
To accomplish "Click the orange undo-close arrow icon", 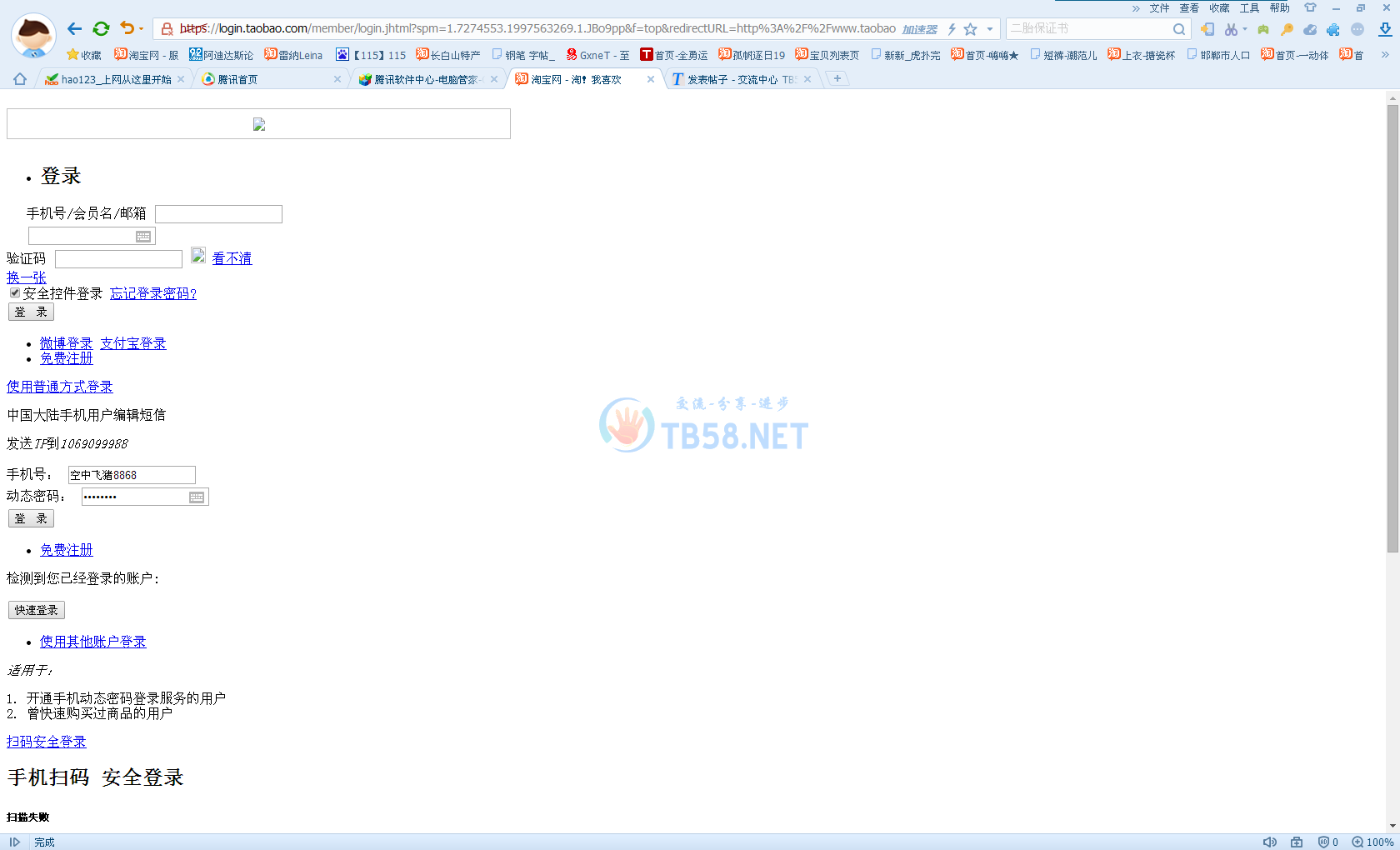I will pyautogui.click(x=127, y=28).
